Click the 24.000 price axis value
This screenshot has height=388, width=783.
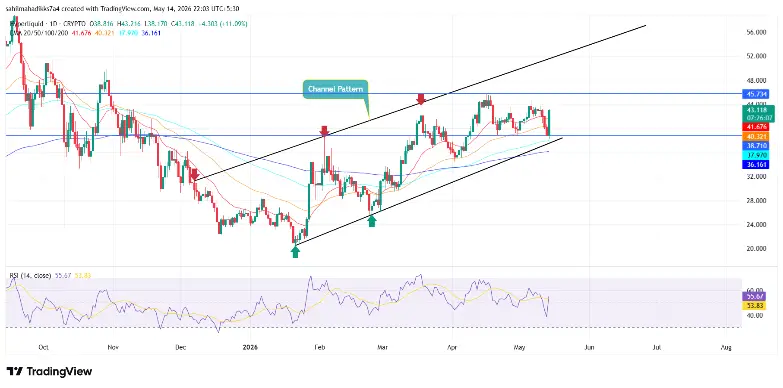(x=757, y=225)
